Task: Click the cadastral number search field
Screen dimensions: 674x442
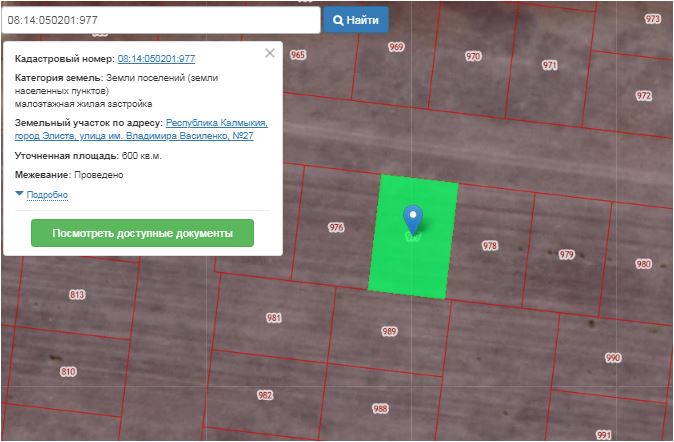Action: pos(160,19)
